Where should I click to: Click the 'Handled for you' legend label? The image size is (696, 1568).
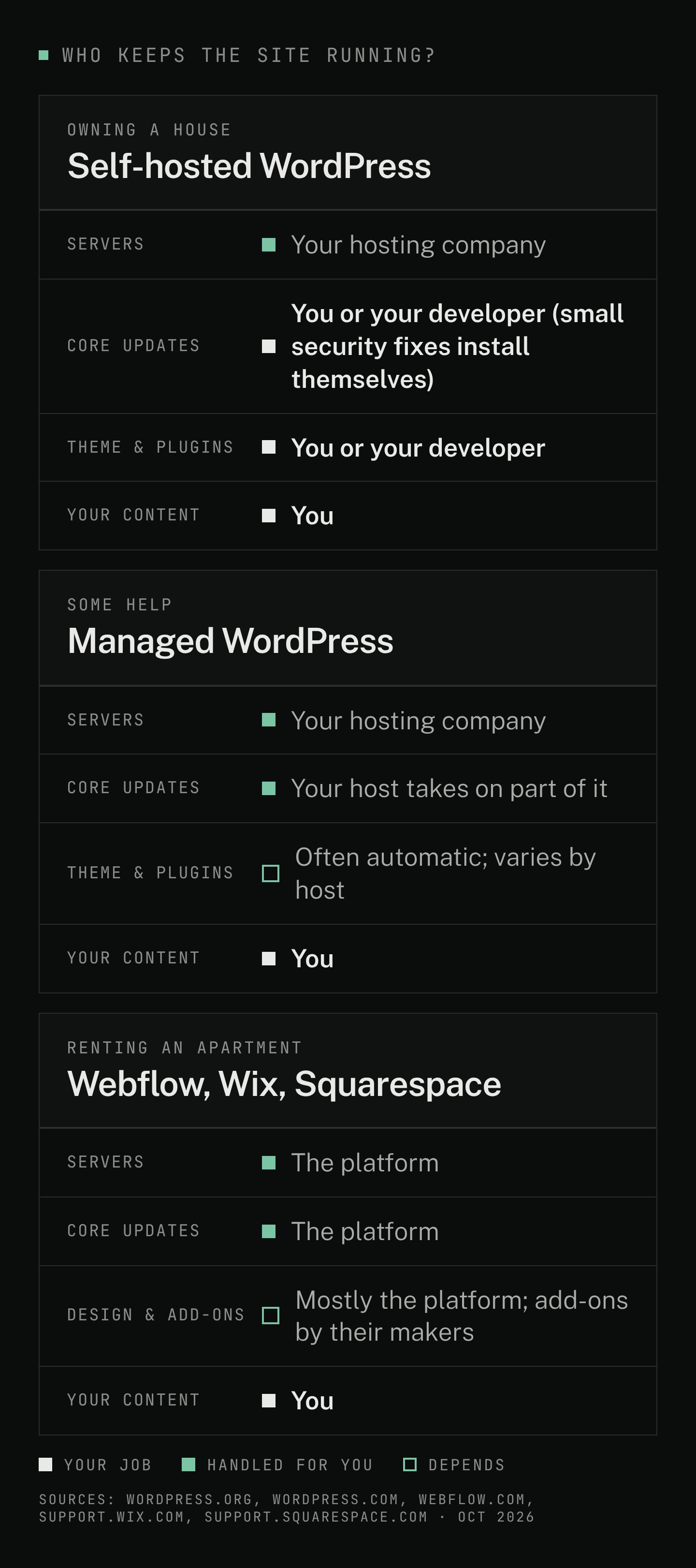290,1464
